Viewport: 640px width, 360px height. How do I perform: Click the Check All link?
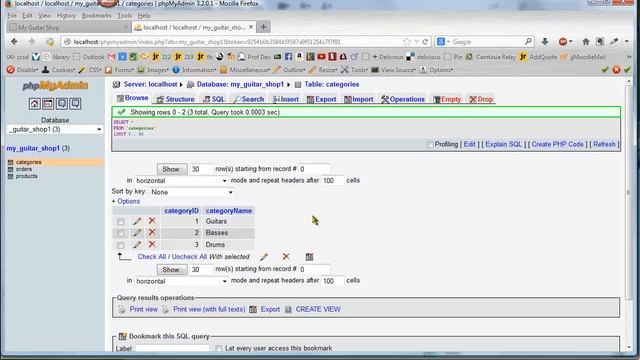[152, 257]
